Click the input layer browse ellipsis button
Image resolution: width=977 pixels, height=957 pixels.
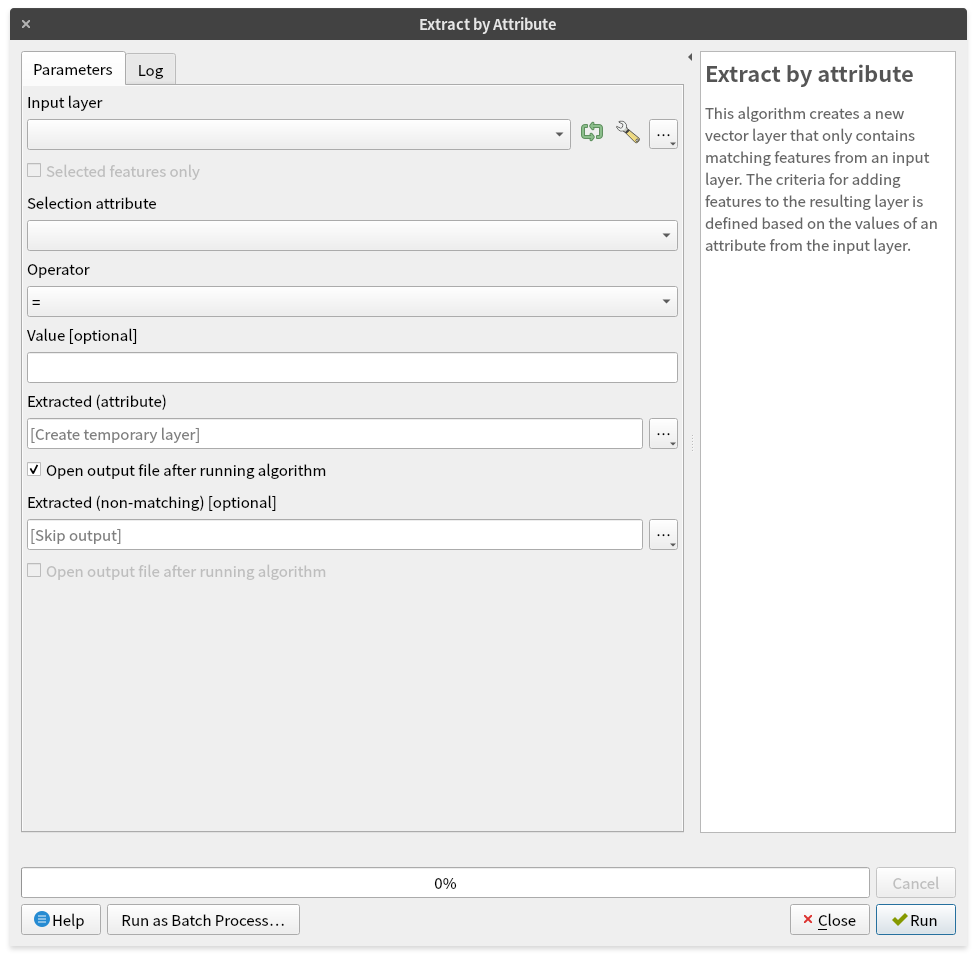coord(663,134)
